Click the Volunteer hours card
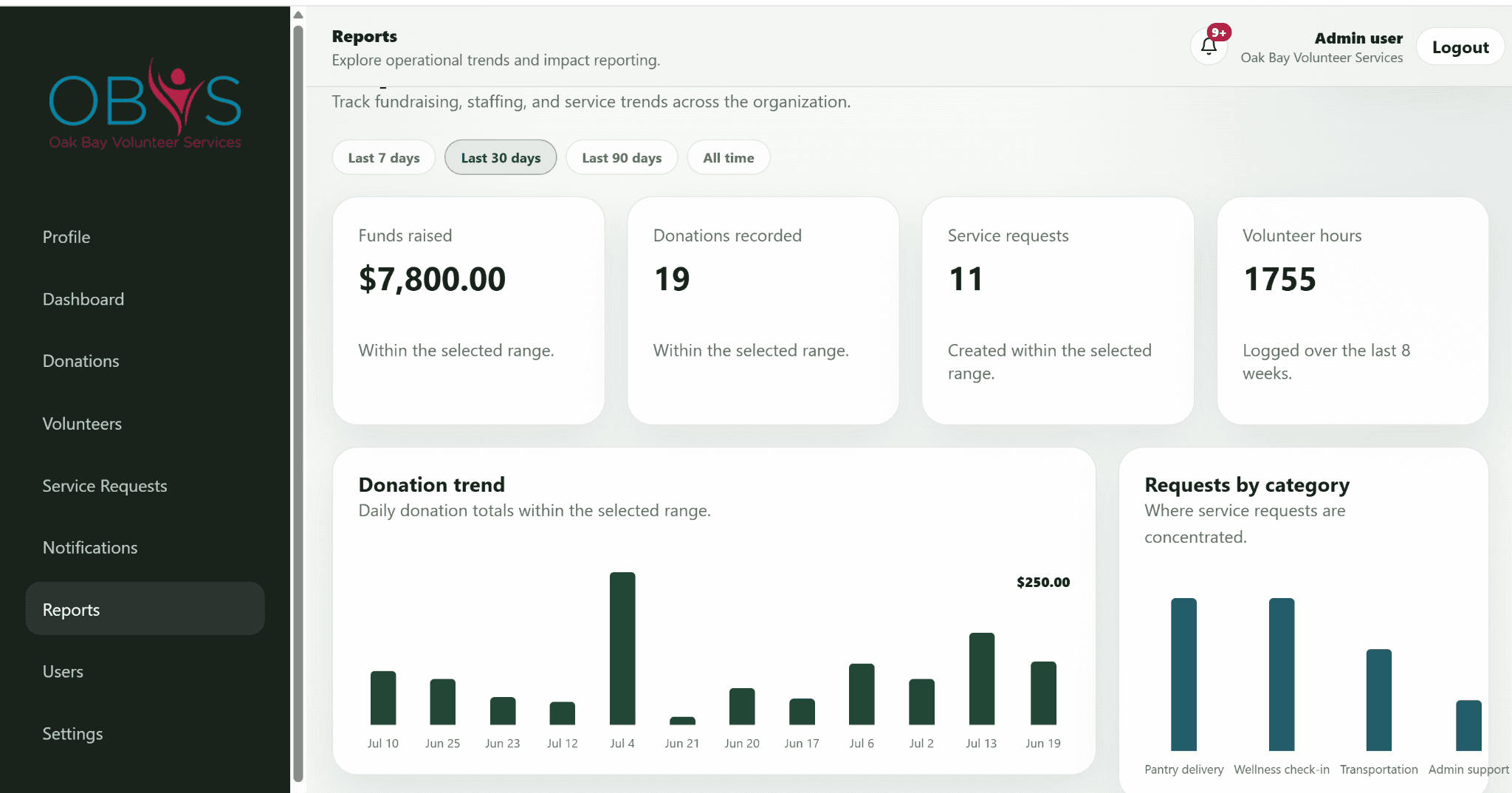The image size is (1512, 793). tap(1352, 310)
